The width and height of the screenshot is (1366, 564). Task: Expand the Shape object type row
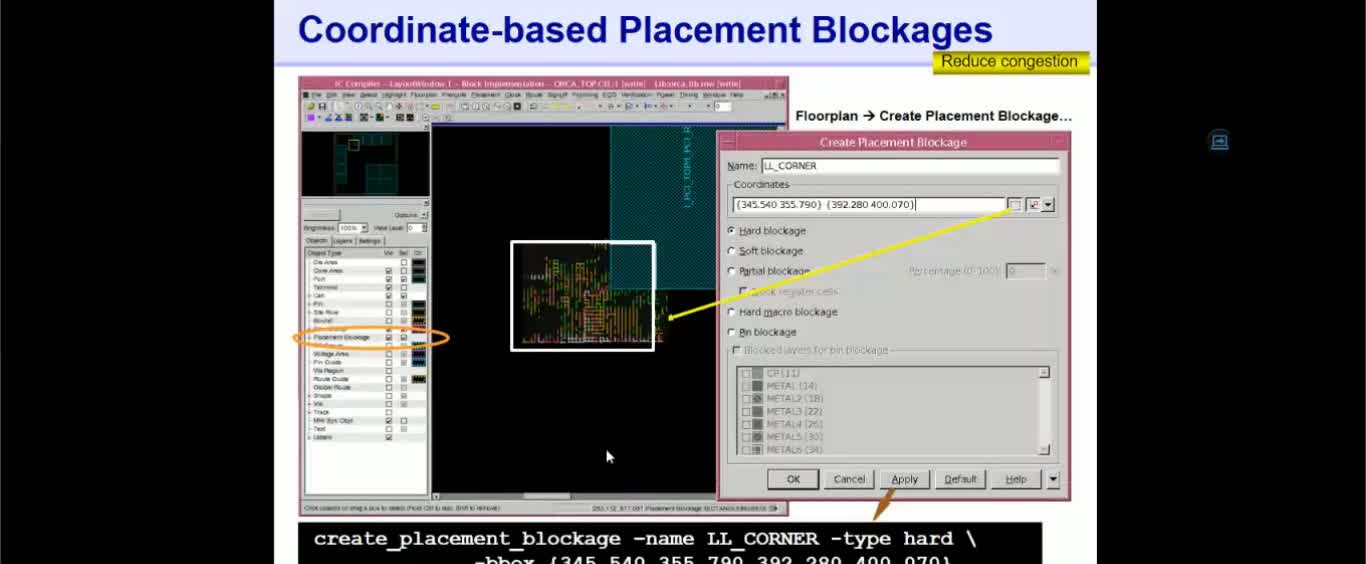tap(310, 396)
